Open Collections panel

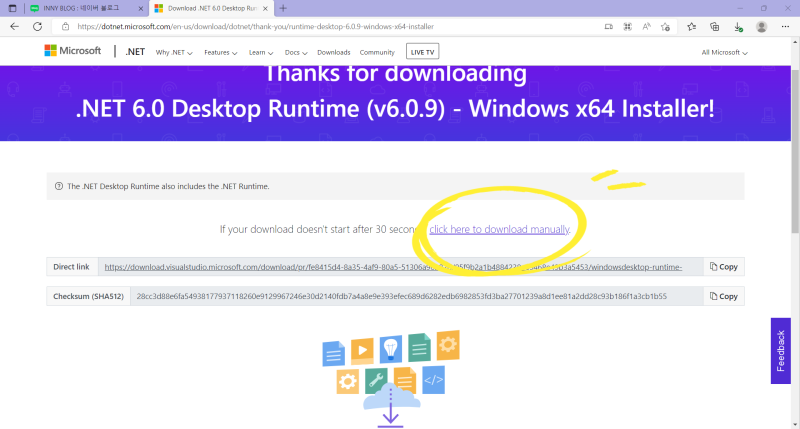click(715, 27)
